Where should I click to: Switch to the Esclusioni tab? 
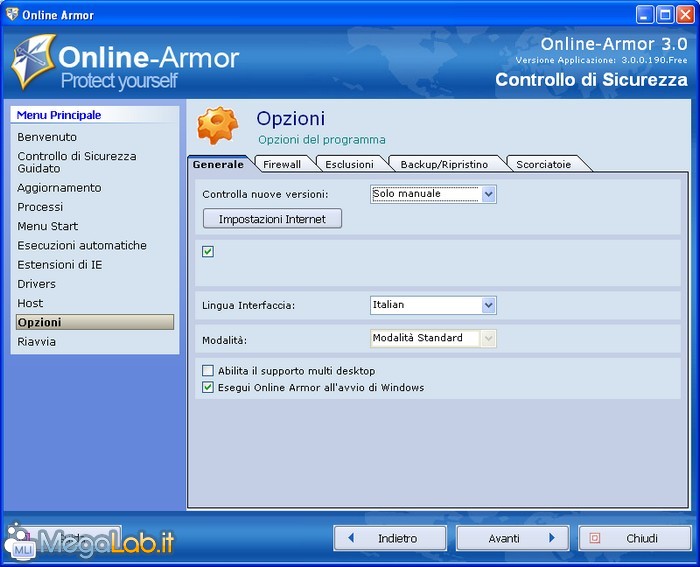(x=349, y=164)
